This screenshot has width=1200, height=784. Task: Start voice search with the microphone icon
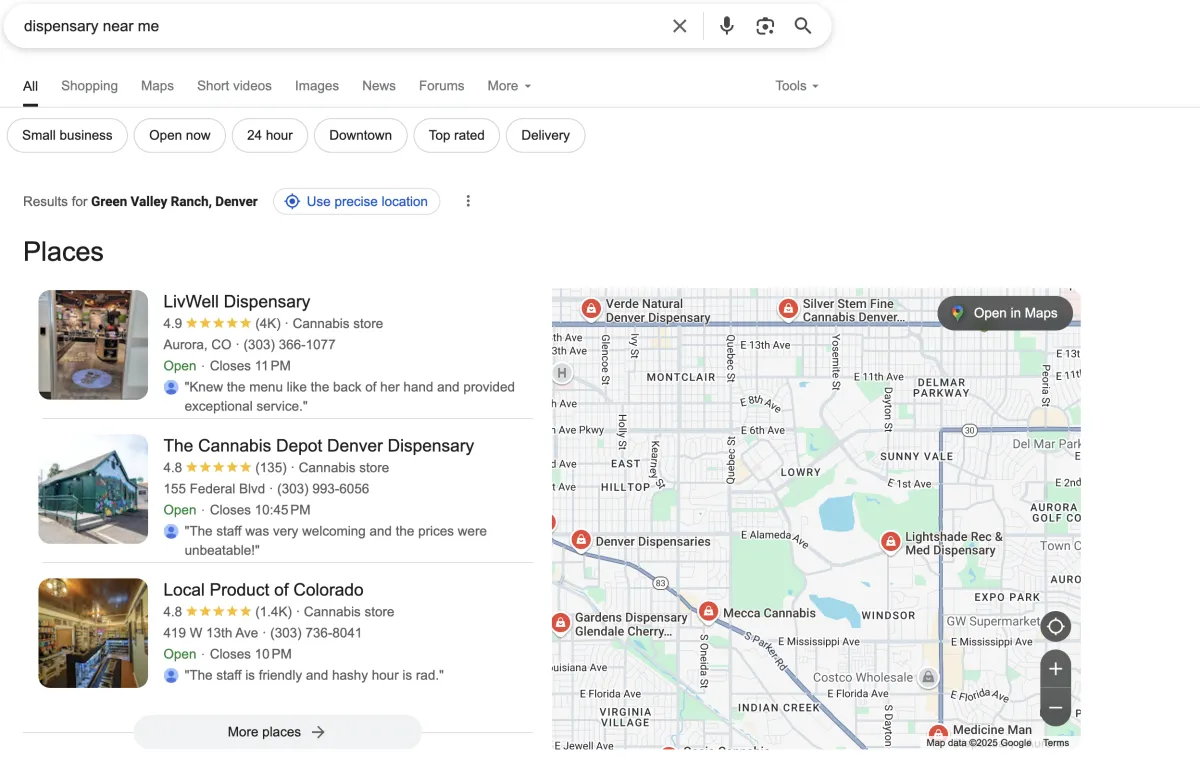coord(727,26)
